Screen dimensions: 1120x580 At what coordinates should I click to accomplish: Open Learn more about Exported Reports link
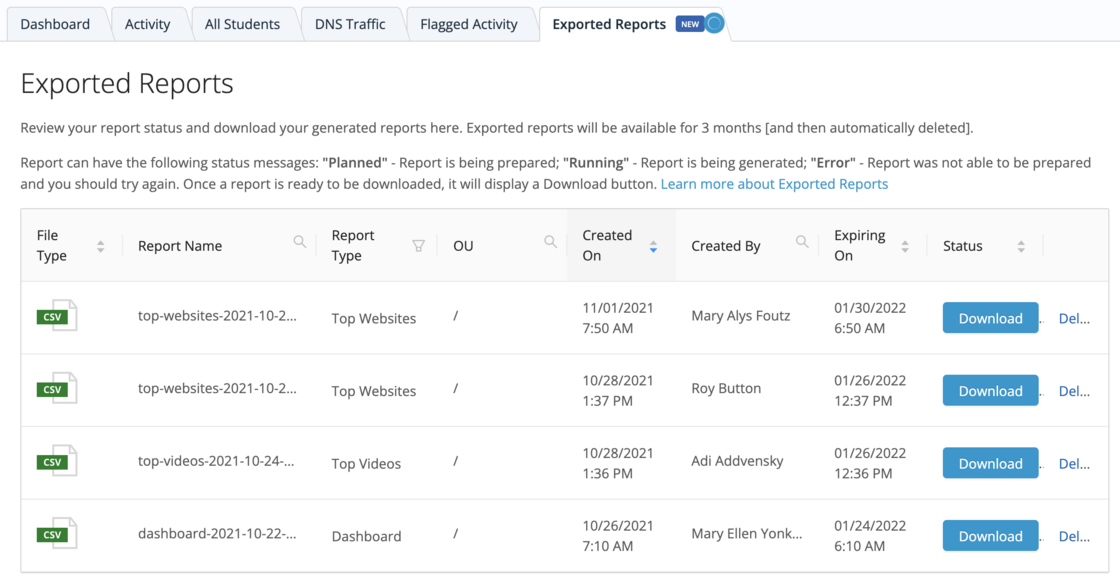774,184
